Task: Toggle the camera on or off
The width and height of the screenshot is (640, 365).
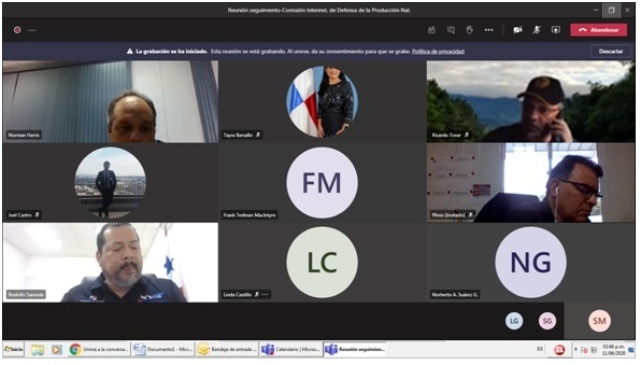Action: coord(518,30)
